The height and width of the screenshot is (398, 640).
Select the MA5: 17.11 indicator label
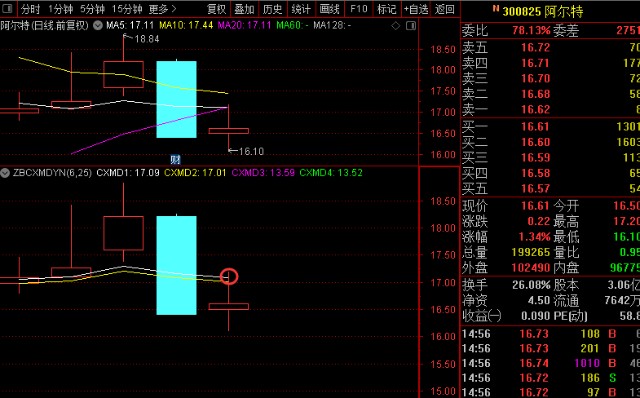coord(130,25)
